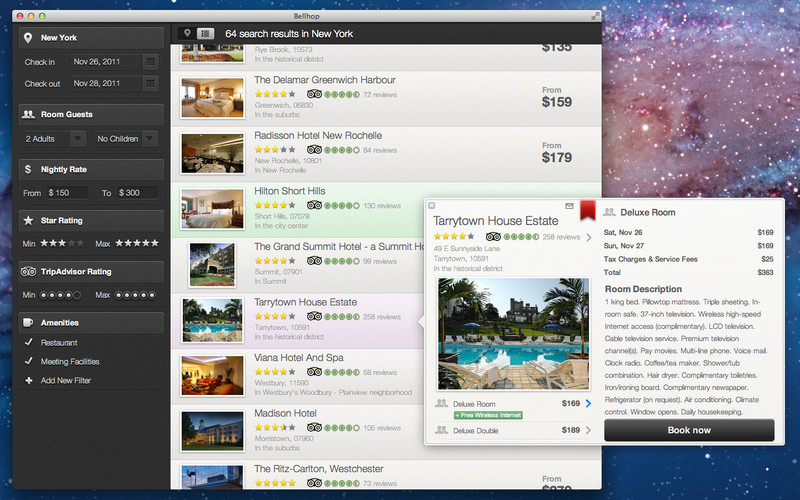Open the 2 Adults dropdown
Viewport: 800px width, 500px height.
54,139
